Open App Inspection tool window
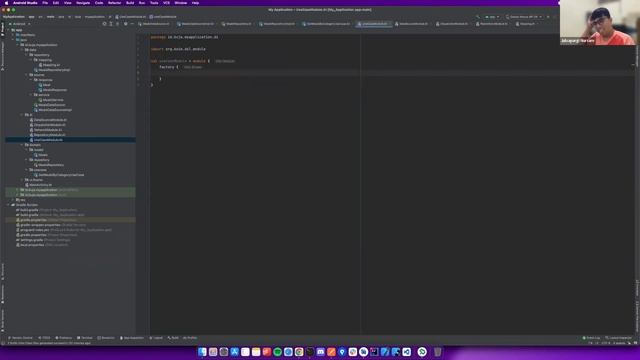This screenshot has width=640, height=360. (132, 338)
